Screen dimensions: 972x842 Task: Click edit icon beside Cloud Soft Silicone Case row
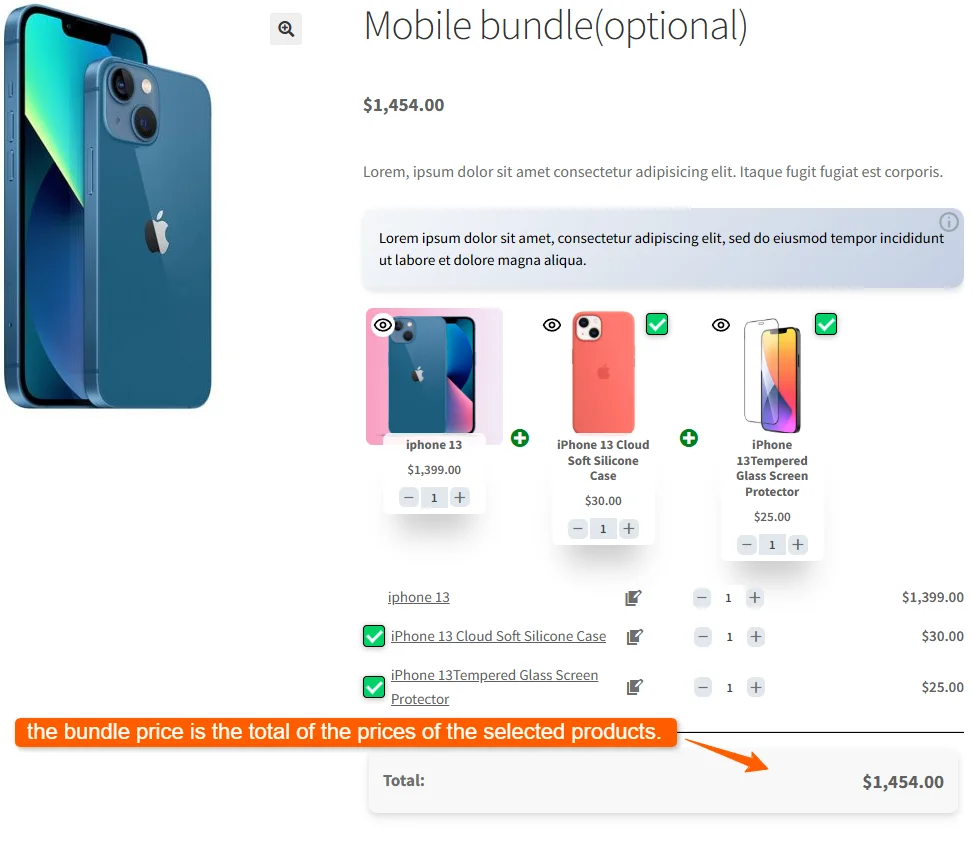click(x=635, y=637)
